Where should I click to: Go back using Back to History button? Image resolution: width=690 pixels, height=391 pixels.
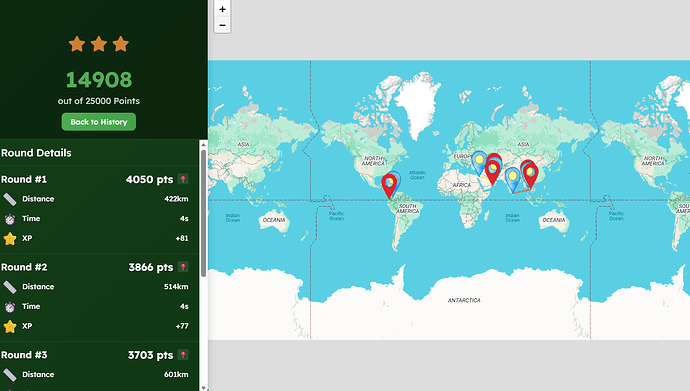[x=99, y=122]
